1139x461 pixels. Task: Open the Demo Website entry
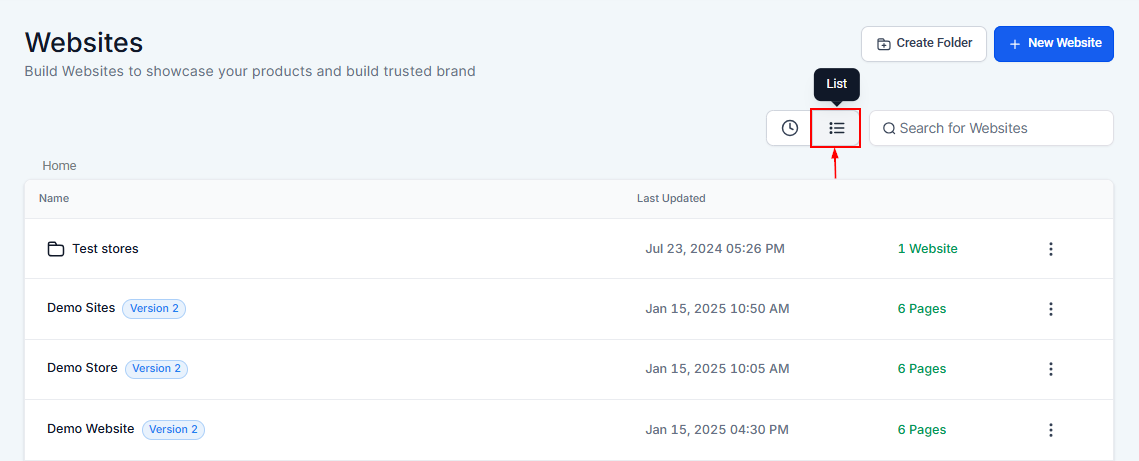point(90,429)
